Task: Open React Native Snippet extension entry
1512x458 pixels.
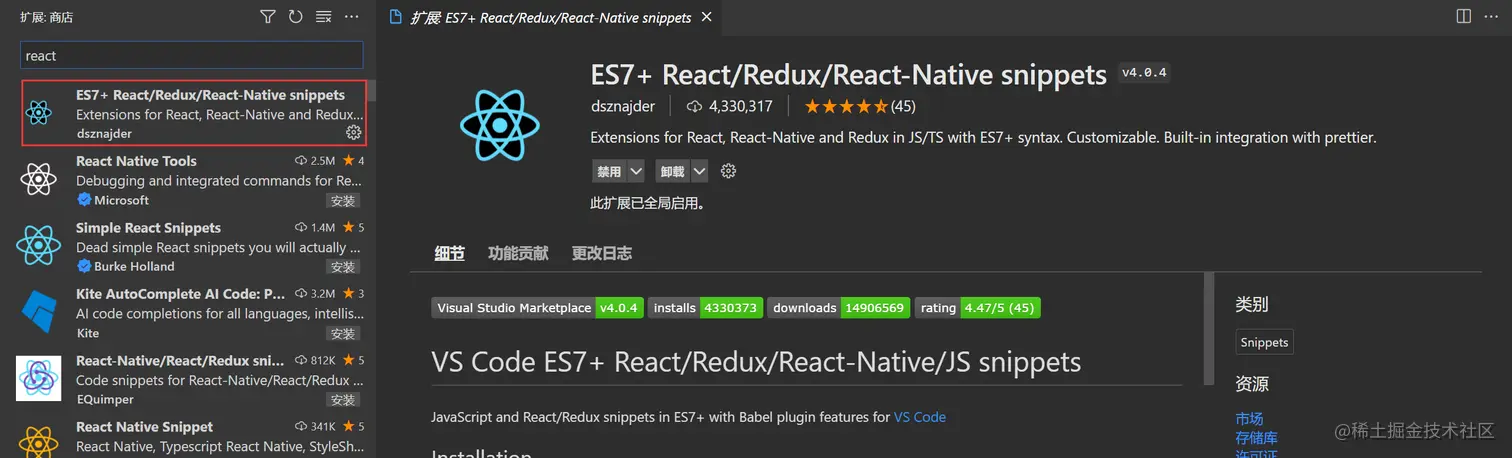Action: click(188, 436)
